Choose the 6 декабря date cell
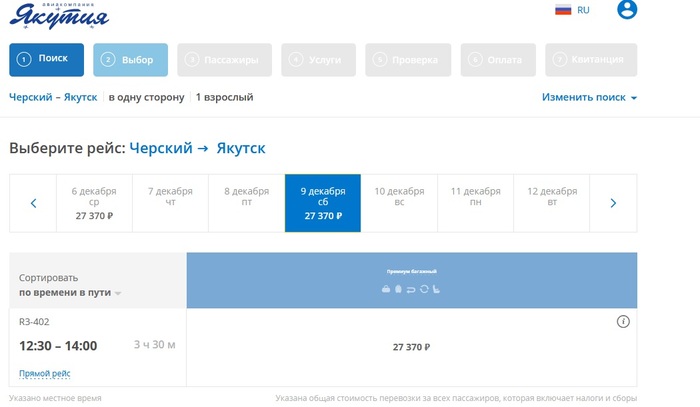The height and width of the screenshot is (407, 700). [x=94, y=204]
